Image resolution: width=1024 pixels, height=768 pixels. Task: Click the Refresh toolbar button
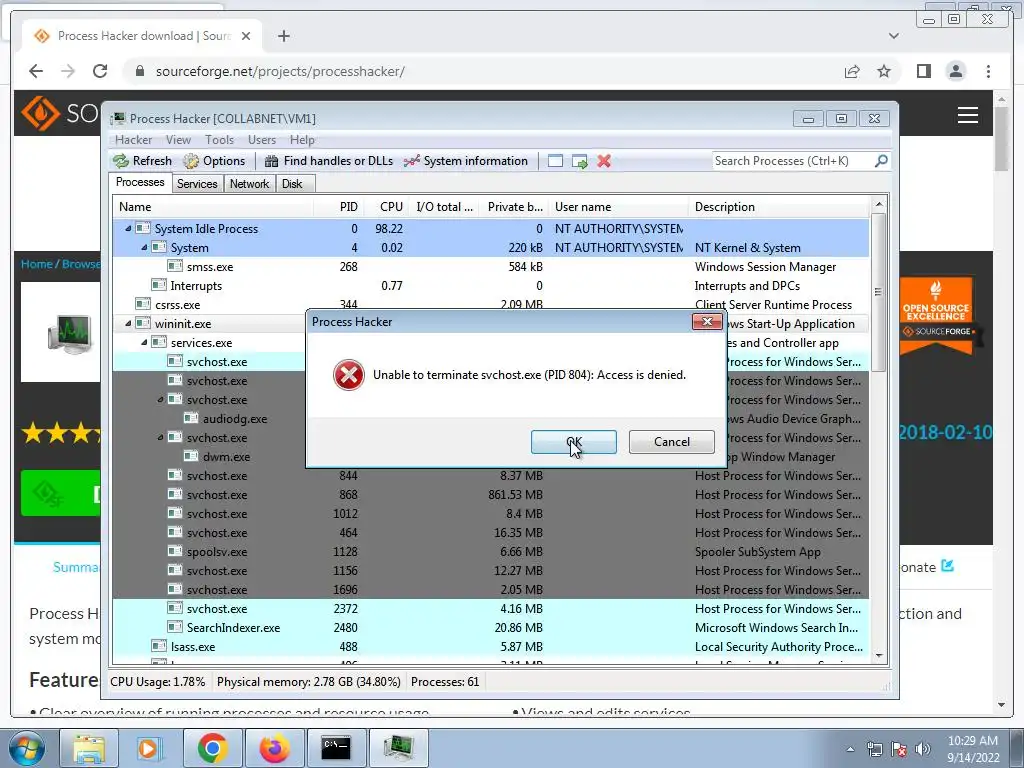(142, 161)
